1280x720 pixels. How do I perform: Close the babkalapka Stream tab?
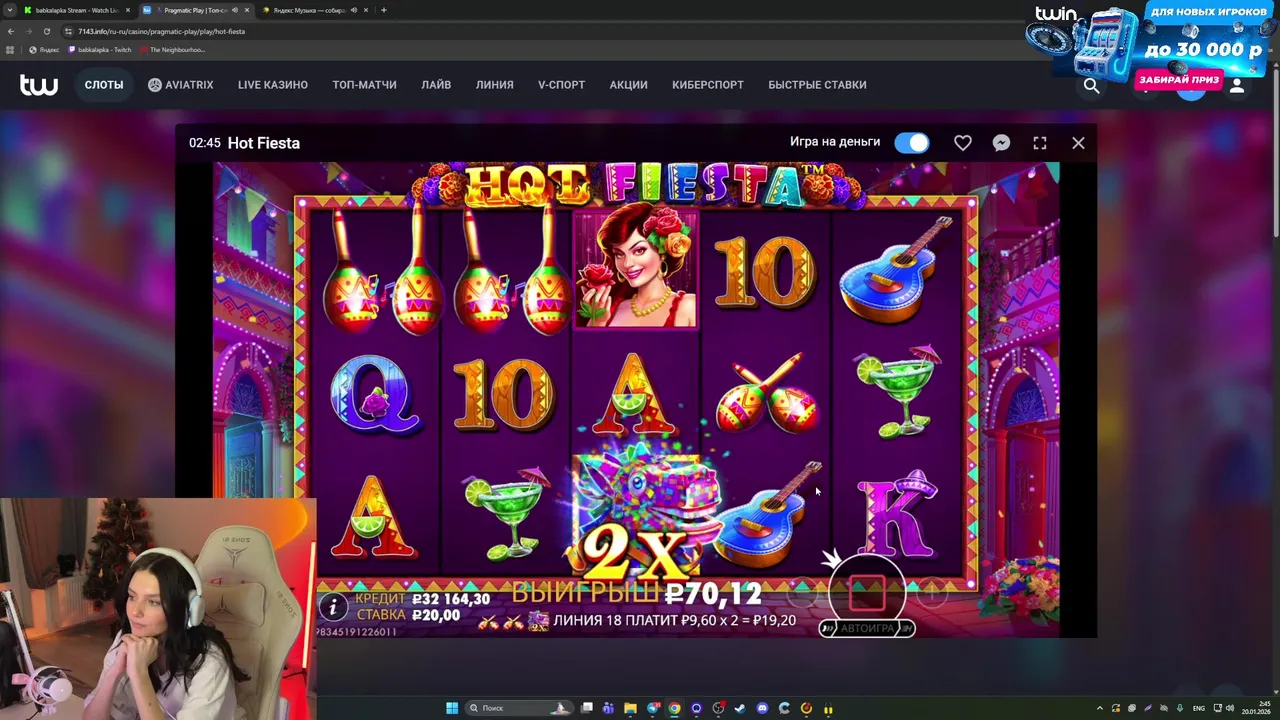(127, 10)
